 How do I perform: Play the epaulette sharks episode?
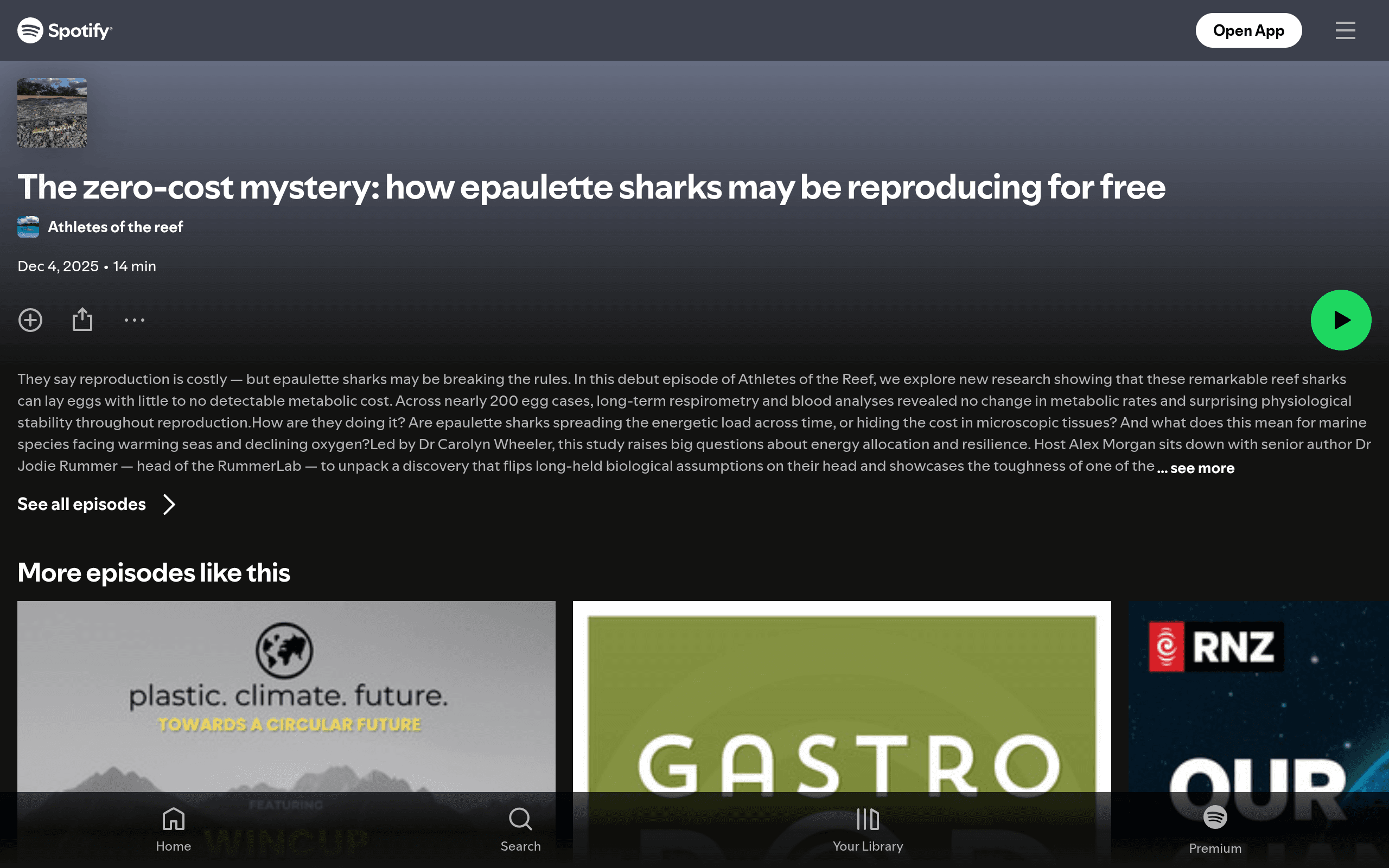(1341, 320)
